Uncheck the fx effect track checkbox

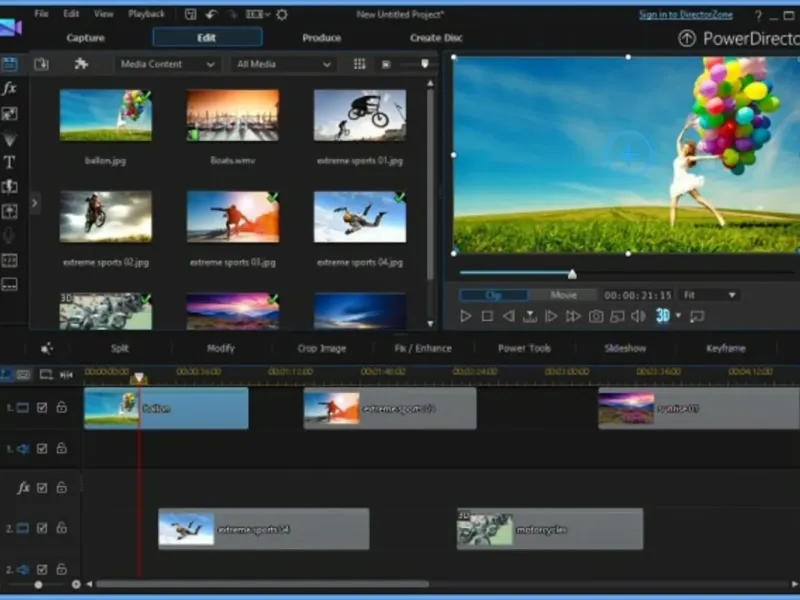pyautogui.click(x=42, y=488)
